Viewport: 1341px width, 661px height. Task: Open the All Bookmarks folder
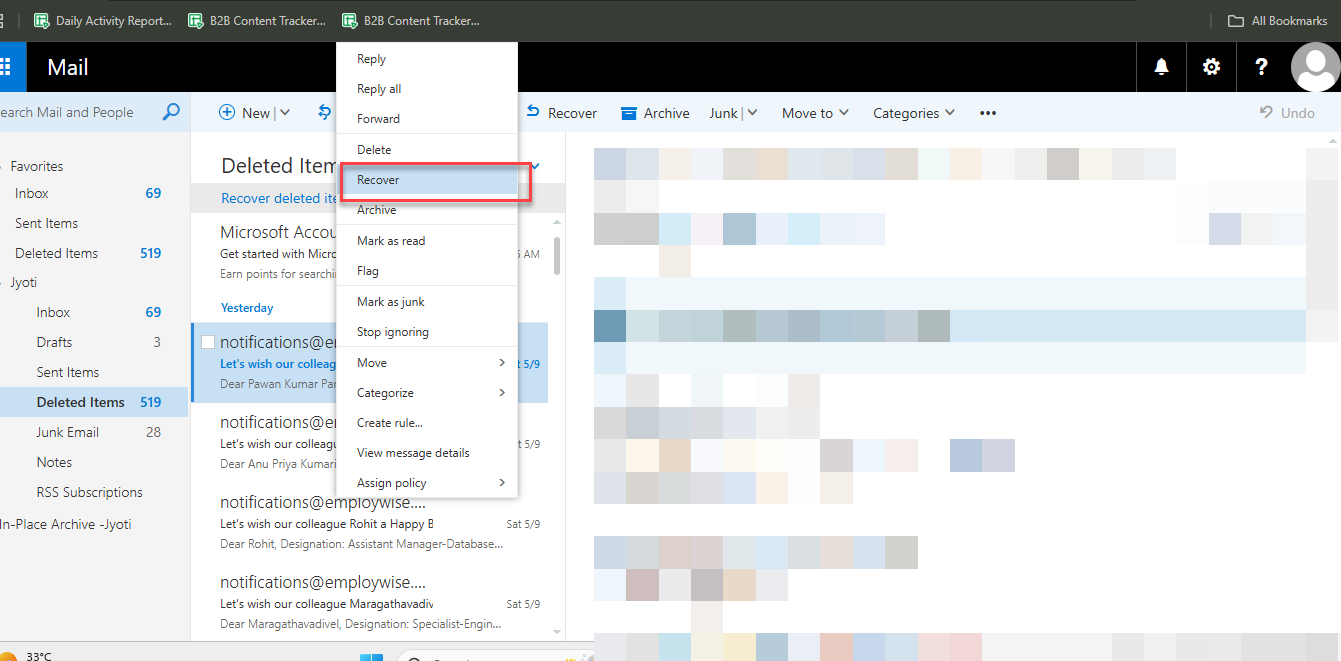tap(1278, 20)
